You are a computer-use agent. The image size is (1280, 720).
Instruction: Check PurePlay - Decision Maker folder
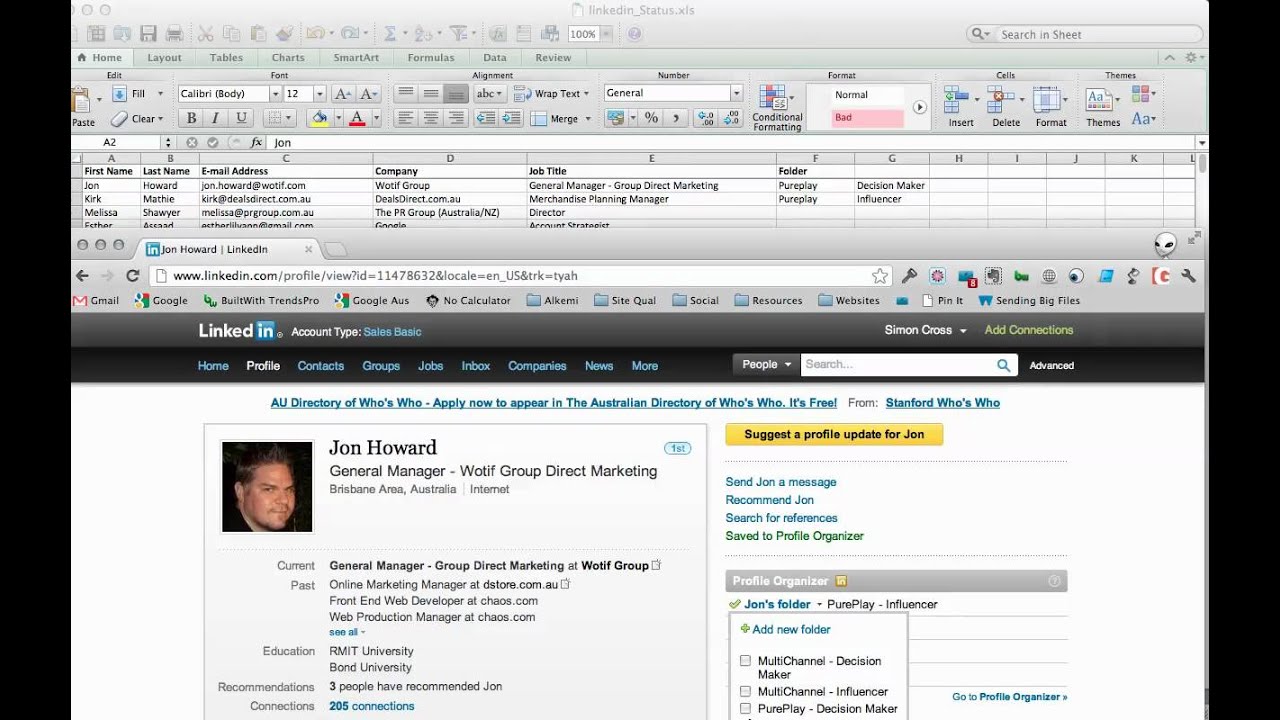pyautogui.click(x=745, y=709)
